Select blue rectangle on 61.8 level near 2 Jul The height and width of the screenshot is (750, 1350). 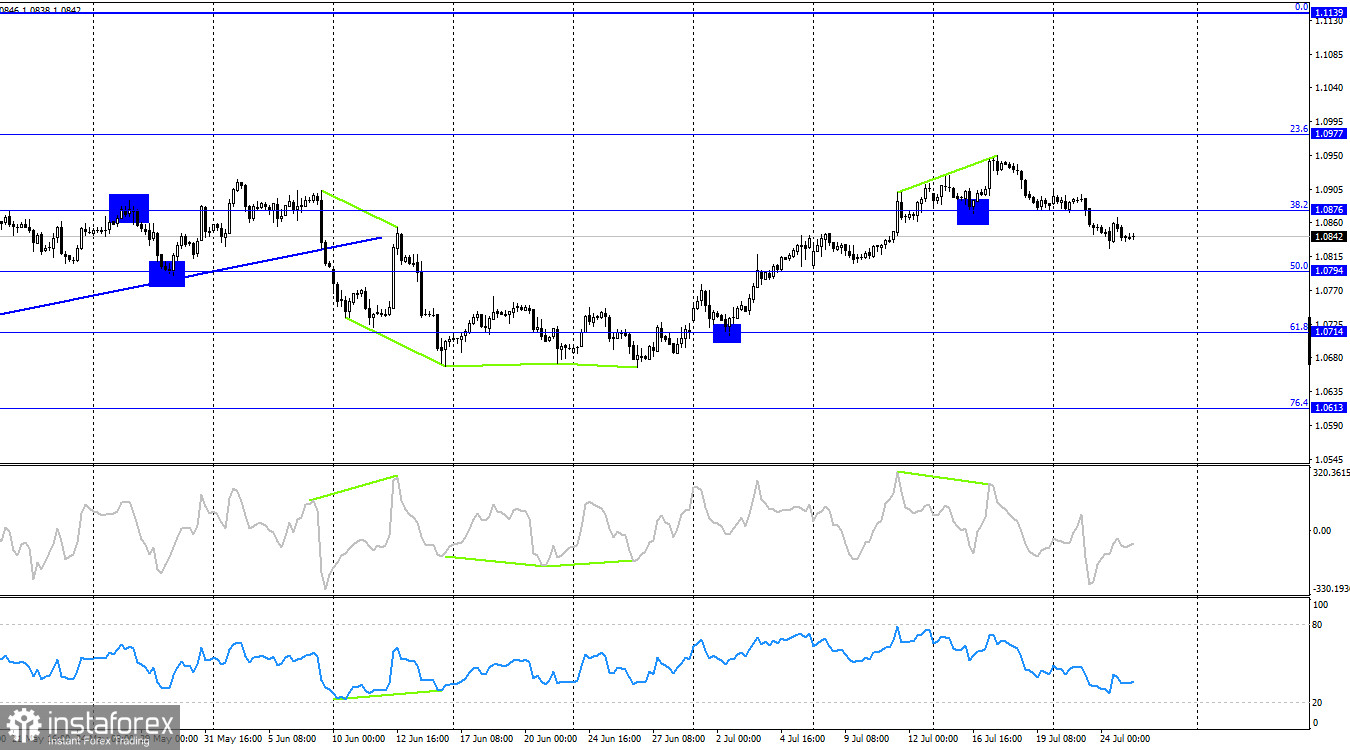click(x=727, y=333)
